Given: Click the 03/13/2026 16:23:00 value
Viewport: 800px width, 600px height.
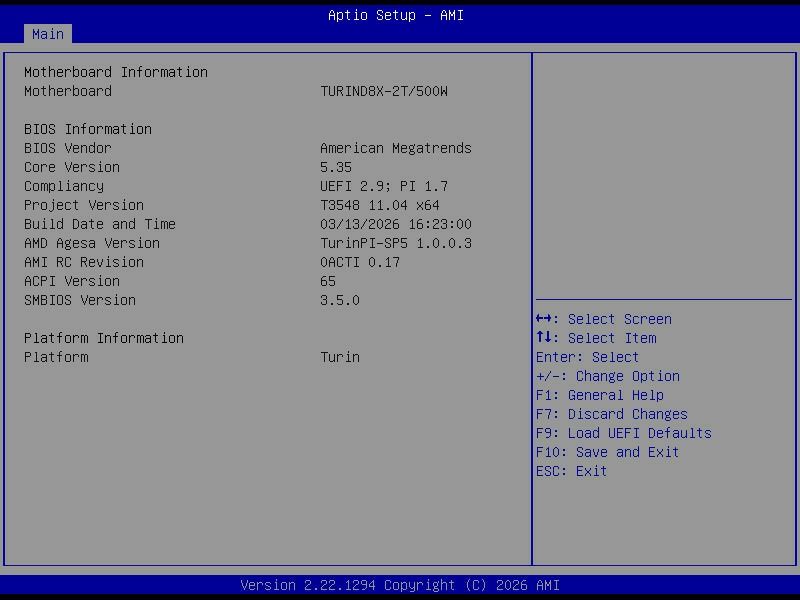Looking at the screenshot, I should (396, 224).
